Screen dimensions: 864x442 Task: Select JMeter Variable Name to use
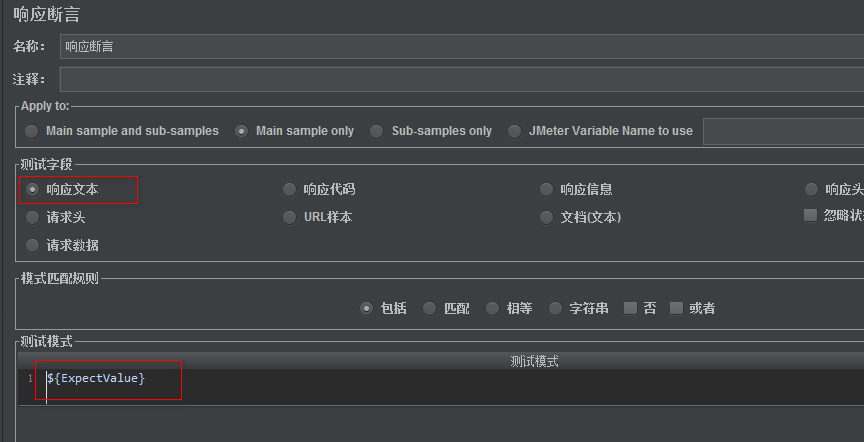(514, 131)
